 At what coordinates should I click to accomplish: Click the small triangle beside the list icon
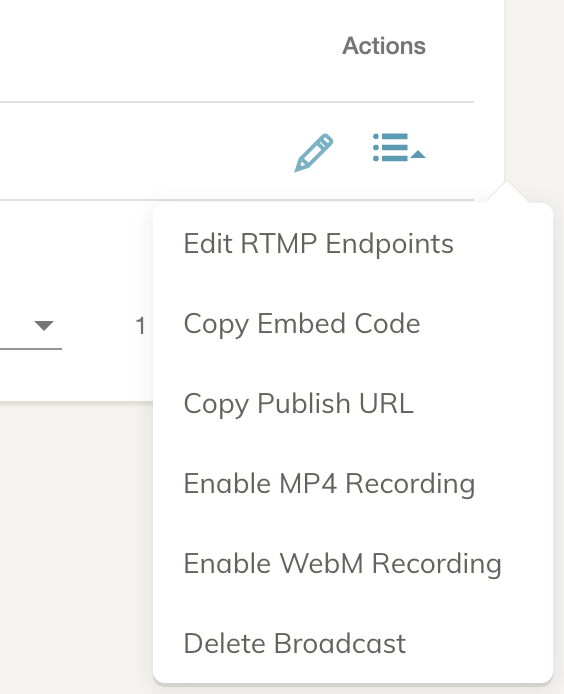coord(418,154)
